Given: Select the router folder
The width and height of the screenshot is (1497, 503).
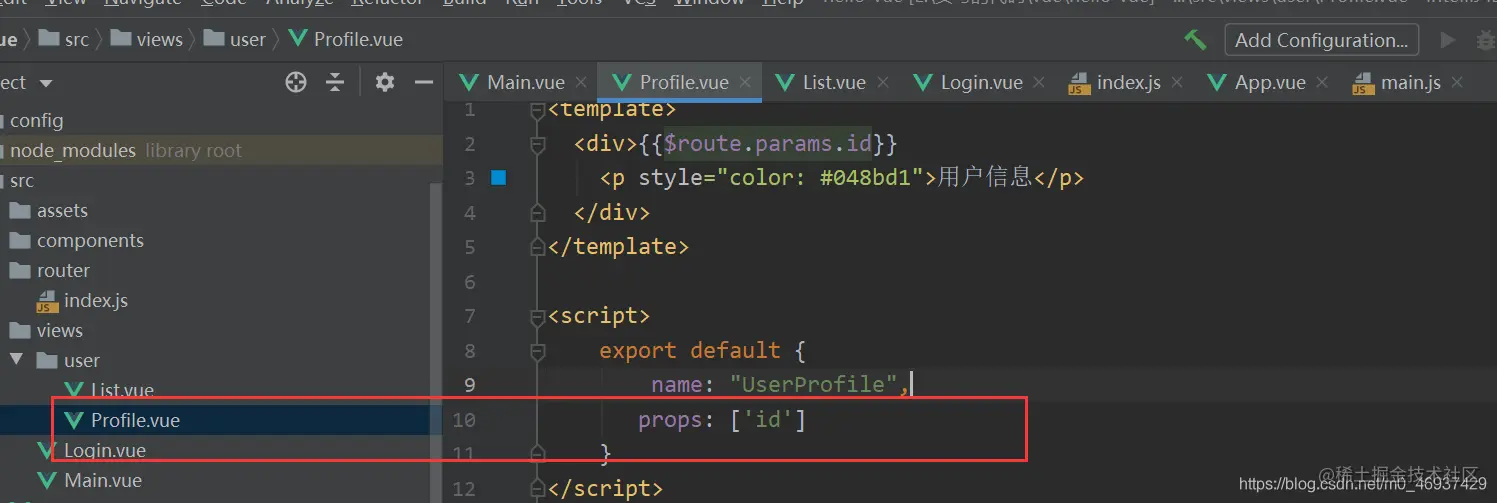Looking at the screenshot, I should click(x=50, y=270).
